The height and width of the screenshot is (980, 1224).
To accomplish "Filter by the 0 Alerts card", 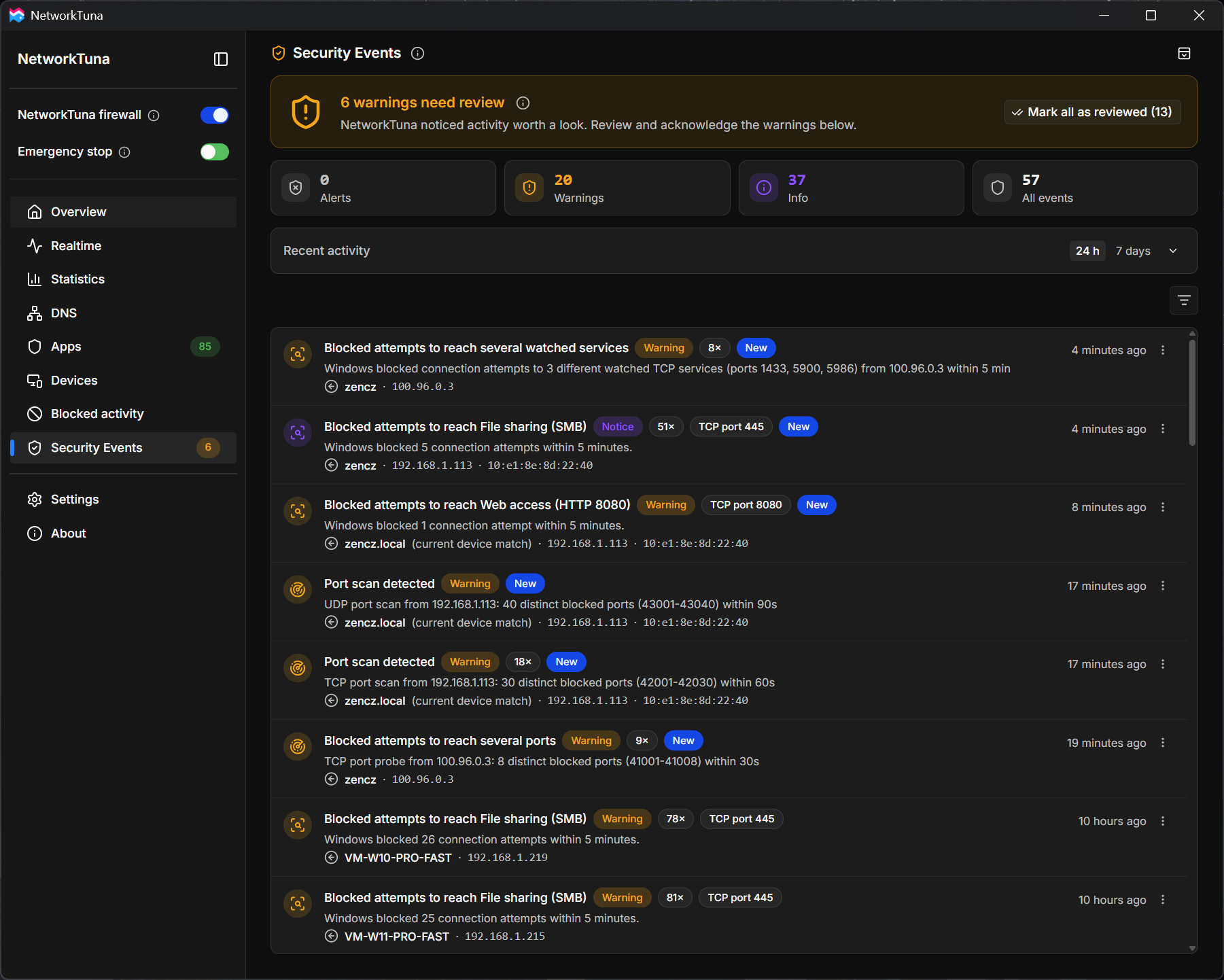I will pyautogui.click(x=383, y=188).
